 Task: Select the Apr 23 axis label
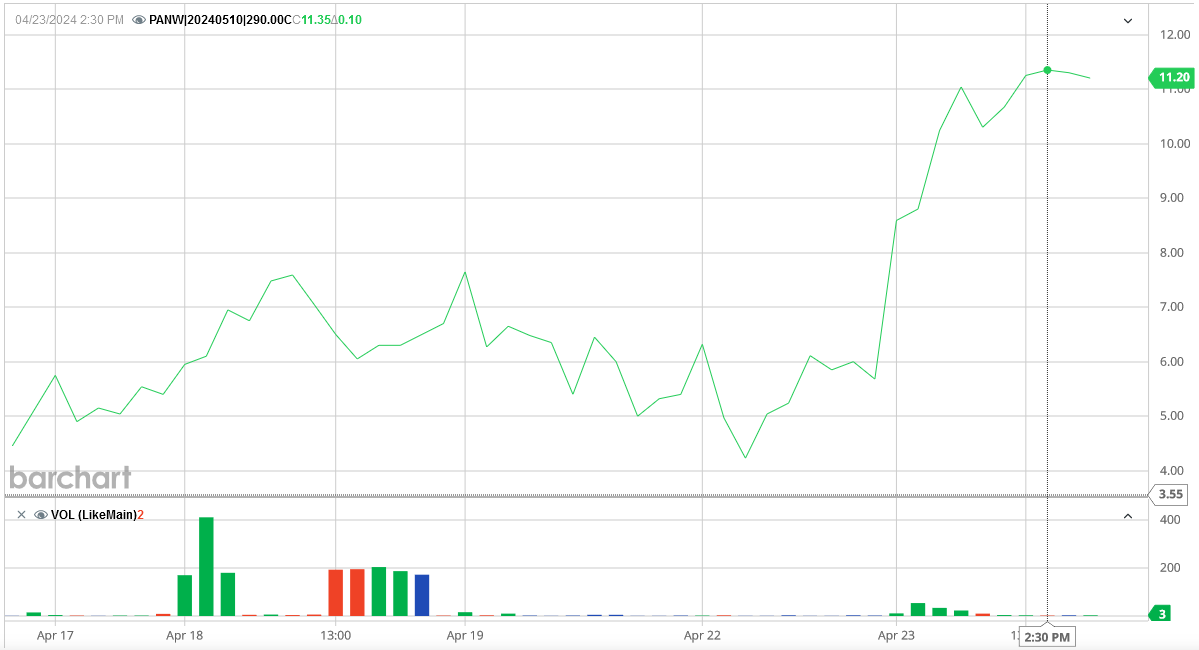coord(899,634)
